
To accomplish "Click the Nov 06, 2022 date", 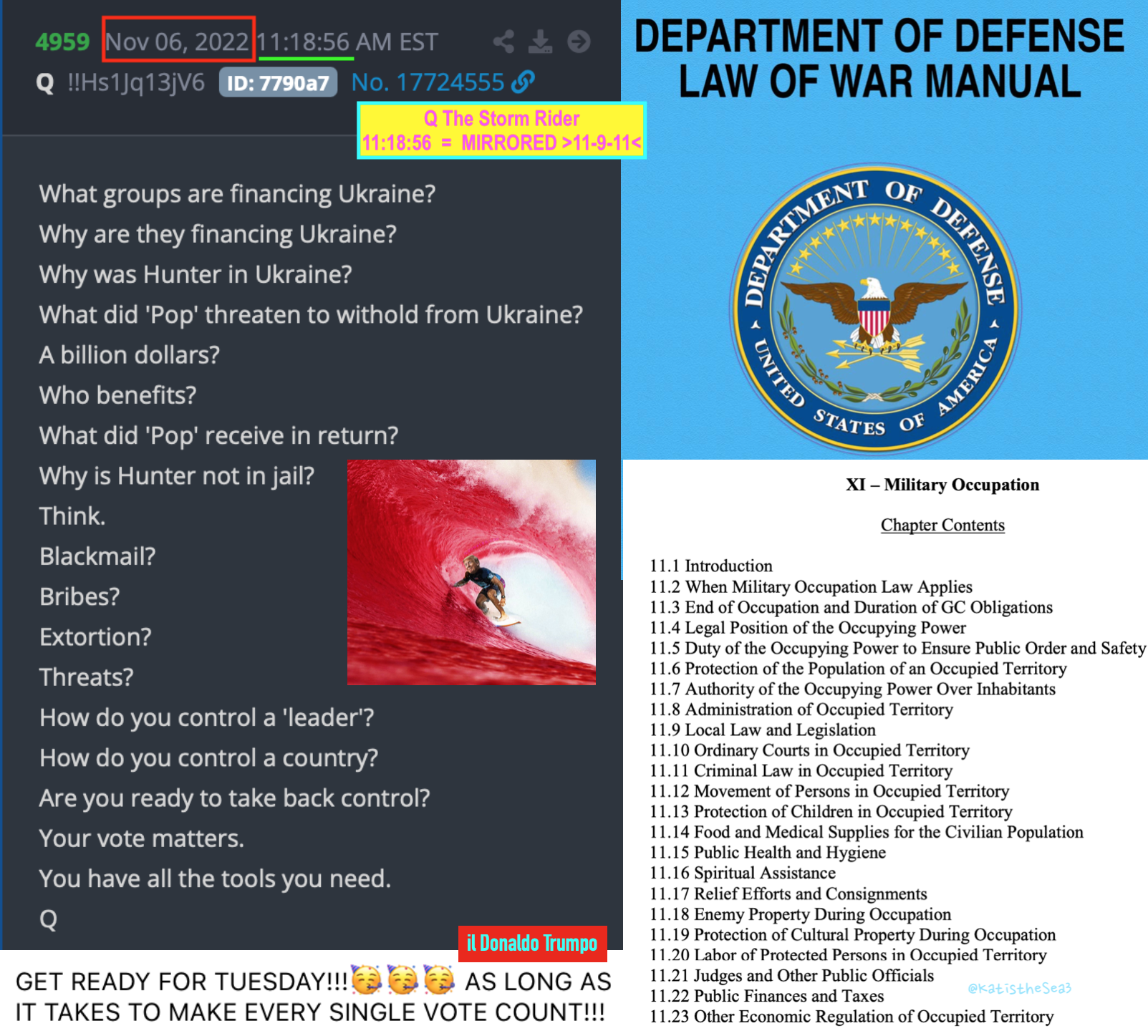I will [x=178, y=42].
